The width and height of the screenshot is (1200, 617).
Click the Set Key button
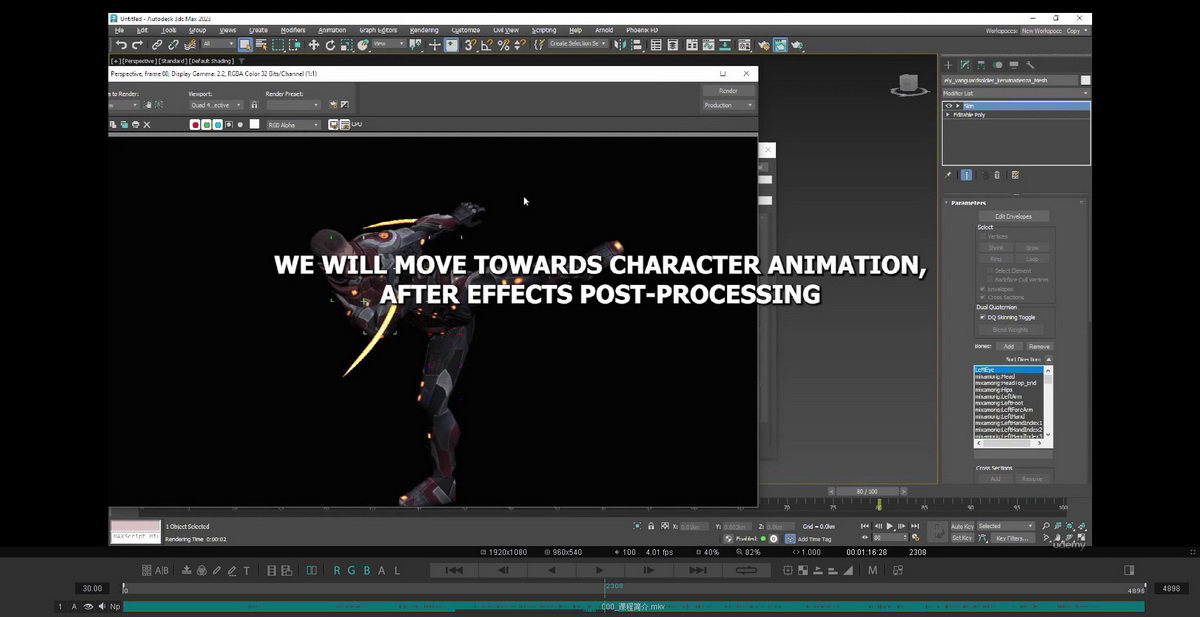(962, 538)
